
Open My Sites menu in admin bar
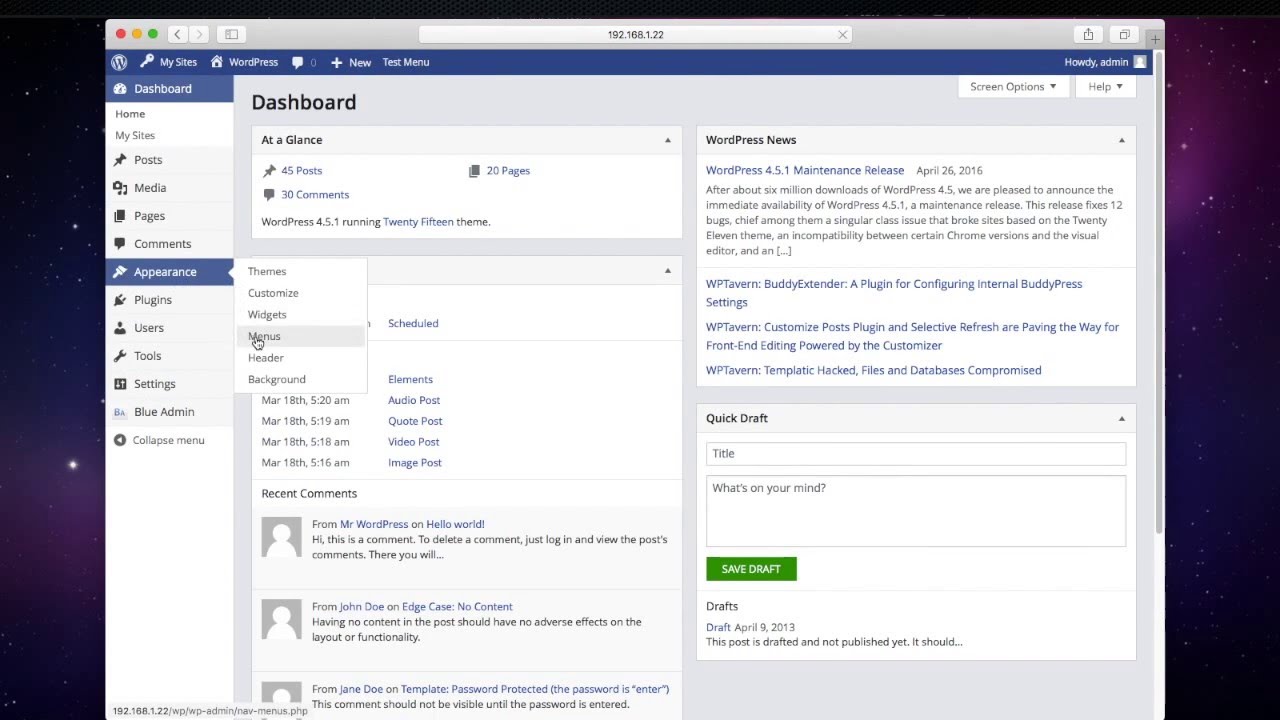tap(169, 62)
